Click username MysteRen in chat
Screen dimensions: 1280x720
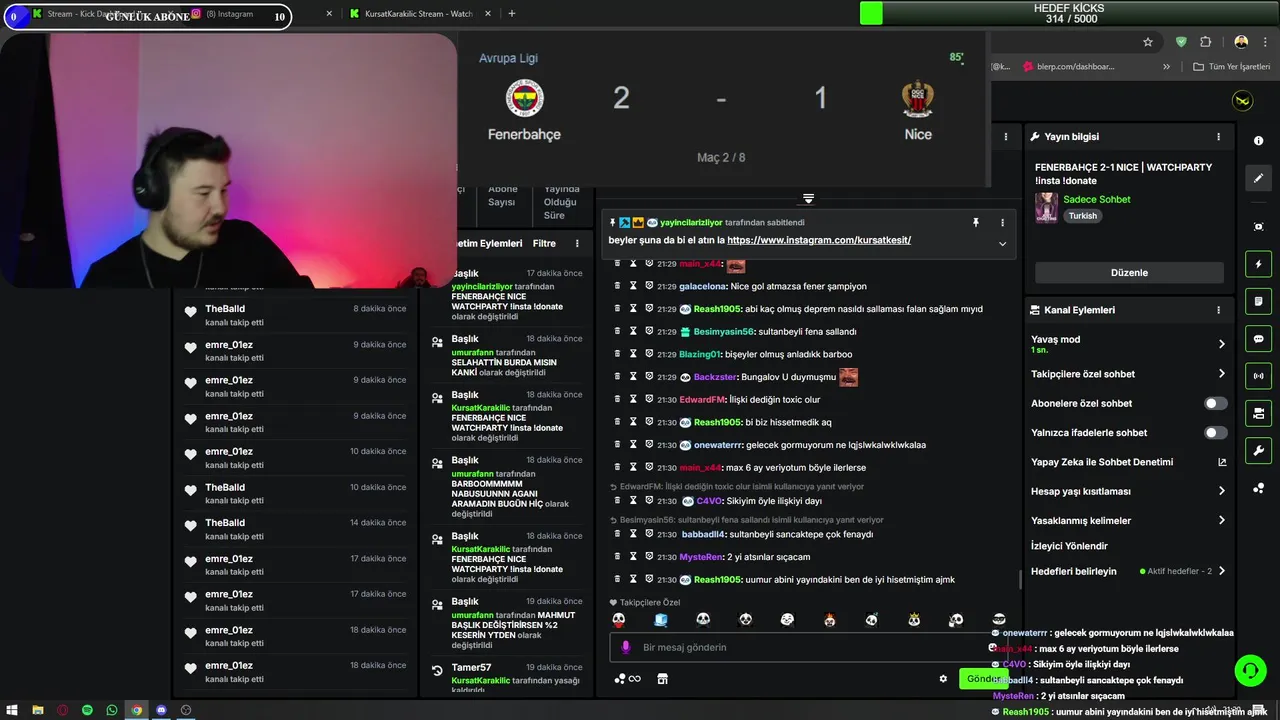coord(701,557)
